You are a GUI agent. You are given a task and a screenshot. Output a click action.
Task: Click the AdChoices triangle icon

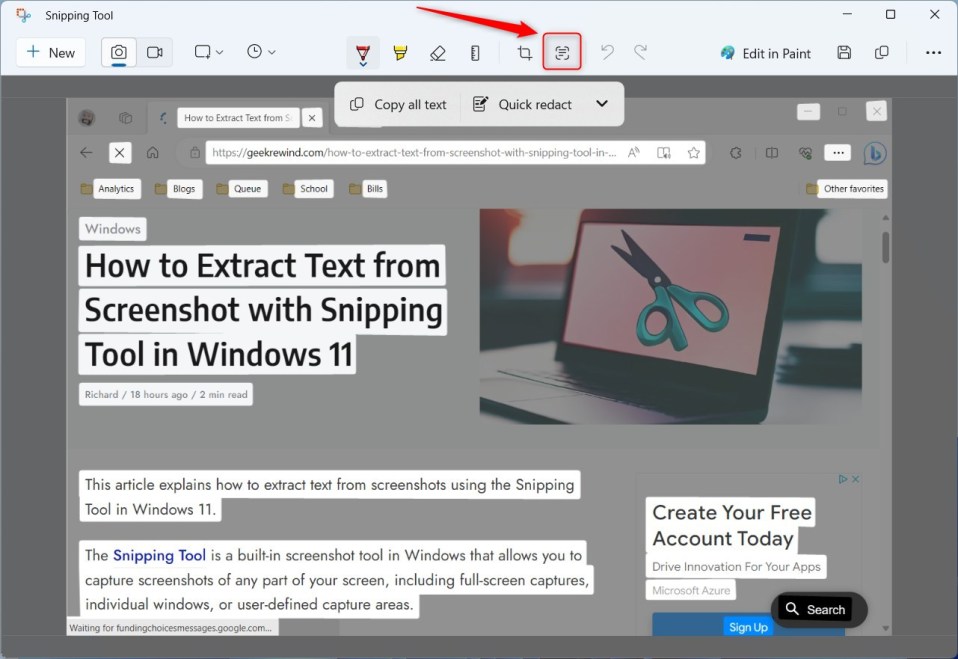(x=843, y=479)
